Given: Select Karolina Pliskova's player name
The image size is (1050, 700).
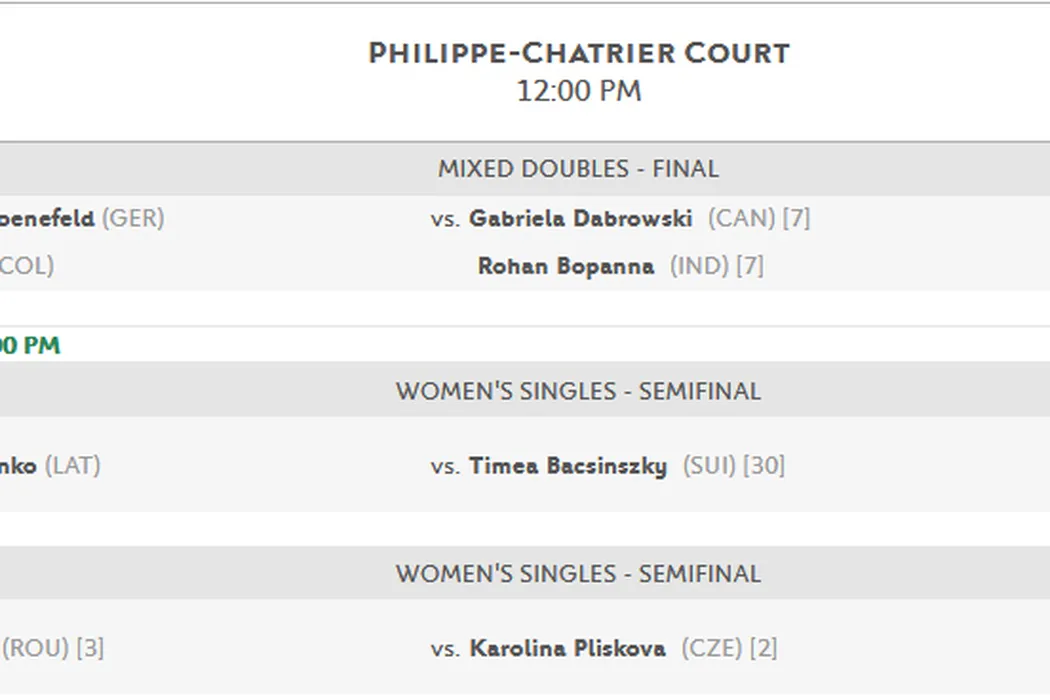Looking at the screenshot, I should pyautogui.click(x=567, y=649).
